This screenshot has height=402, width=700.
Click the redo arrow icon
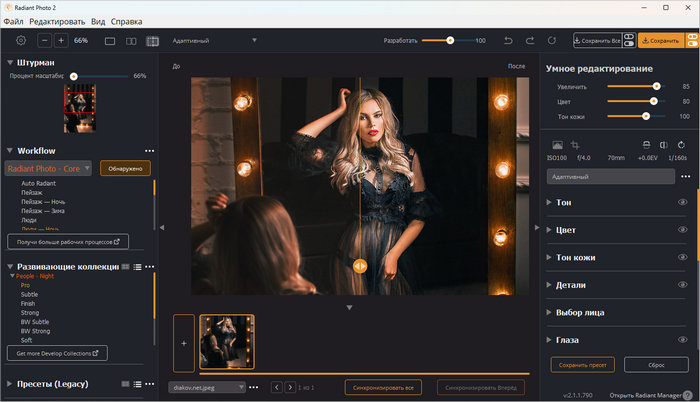pyautogui.click(x=529, y=40)
